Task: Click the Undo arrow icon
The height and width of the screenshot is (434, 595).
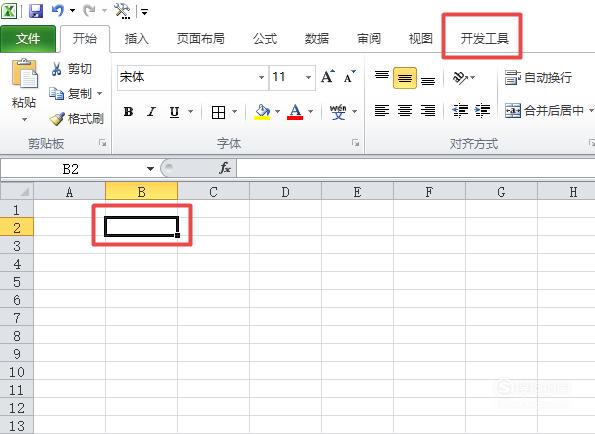Action: pos(58,11)
